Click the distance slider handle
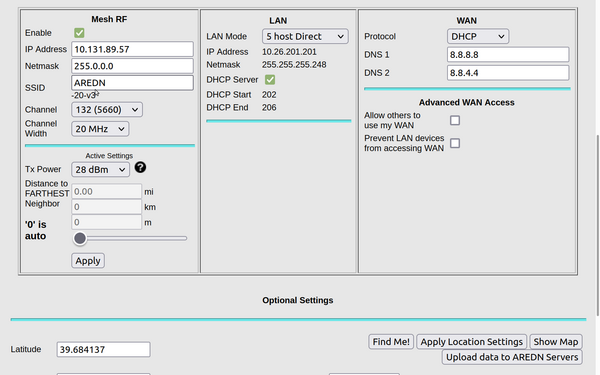This screenshot has height=375, width=600. pyautogui.click(x=80, y=238)
